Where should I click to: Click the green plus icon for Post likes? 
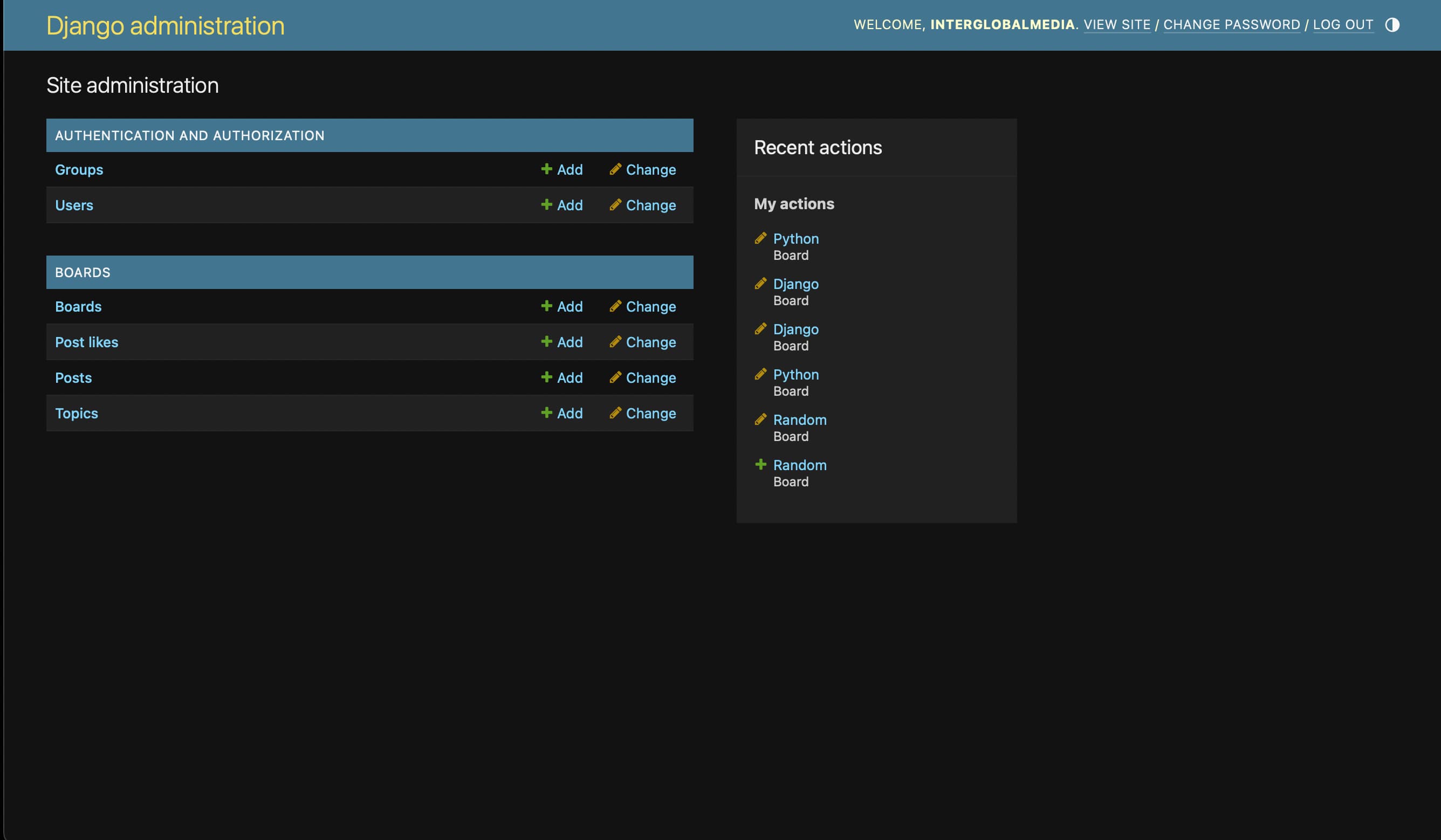(546, 341)
